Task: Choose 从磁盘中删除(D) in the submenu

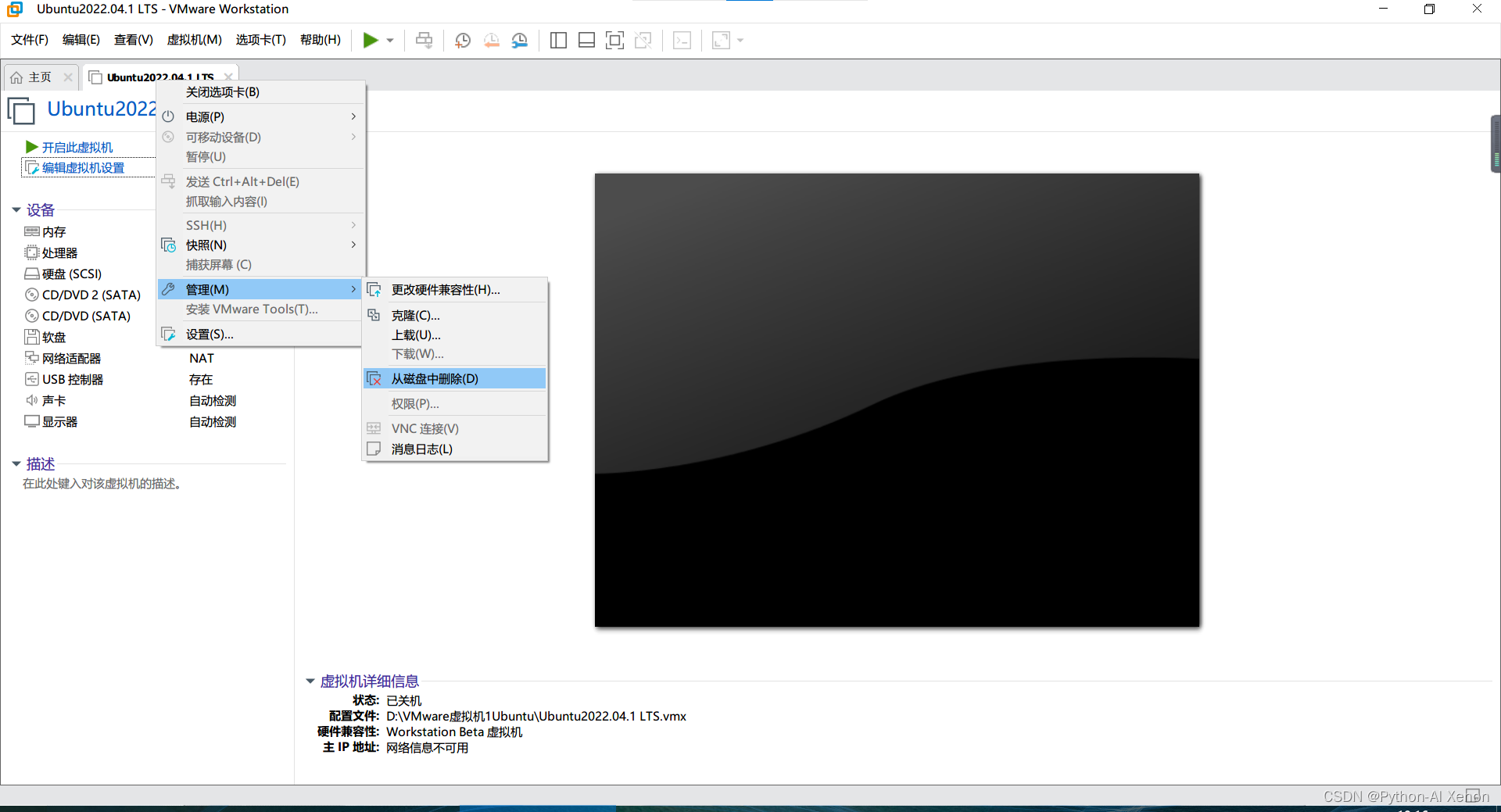Action: 455,378
